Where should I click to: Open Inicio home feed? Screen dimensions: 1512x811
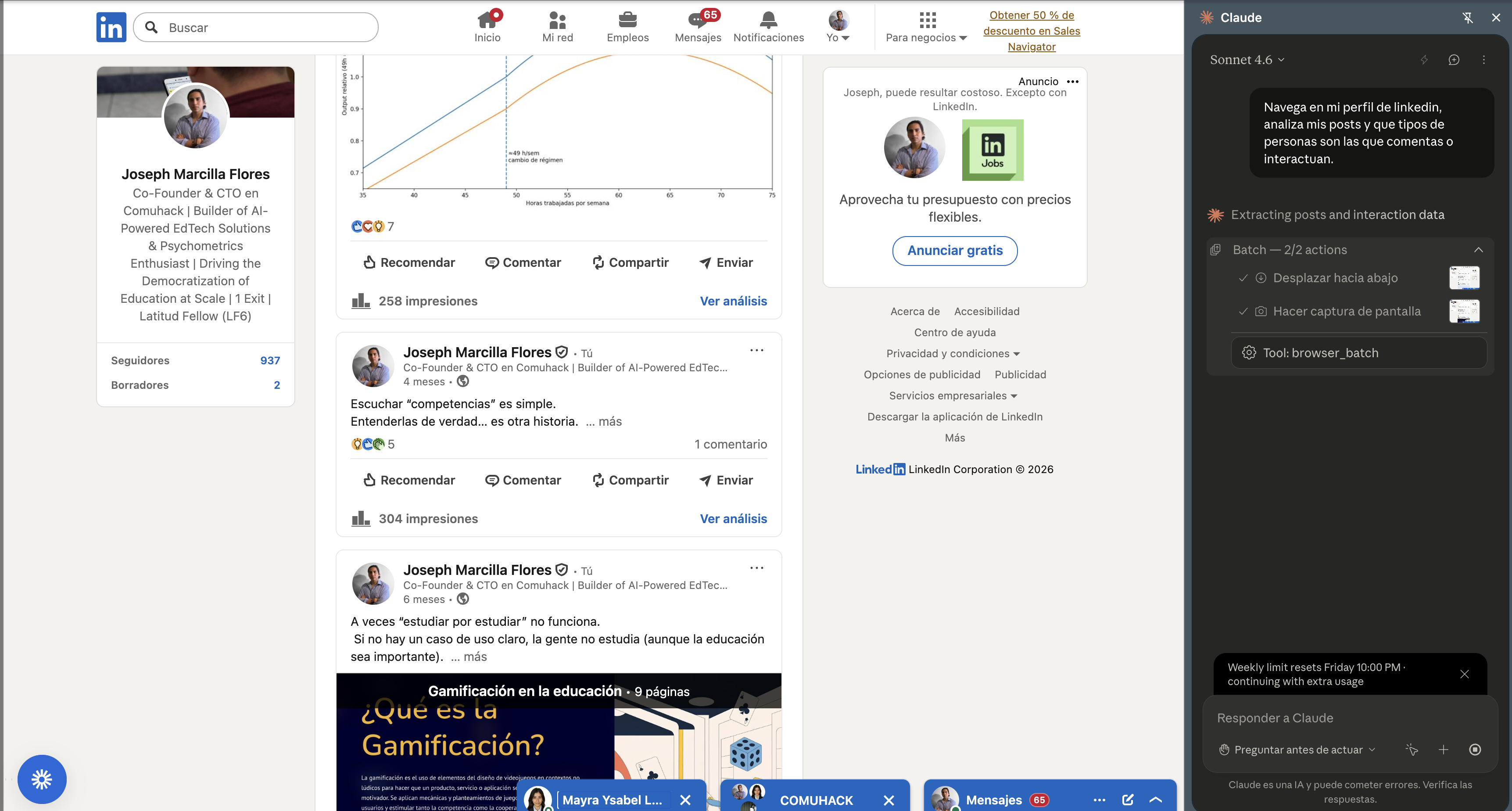click(487, 27)
